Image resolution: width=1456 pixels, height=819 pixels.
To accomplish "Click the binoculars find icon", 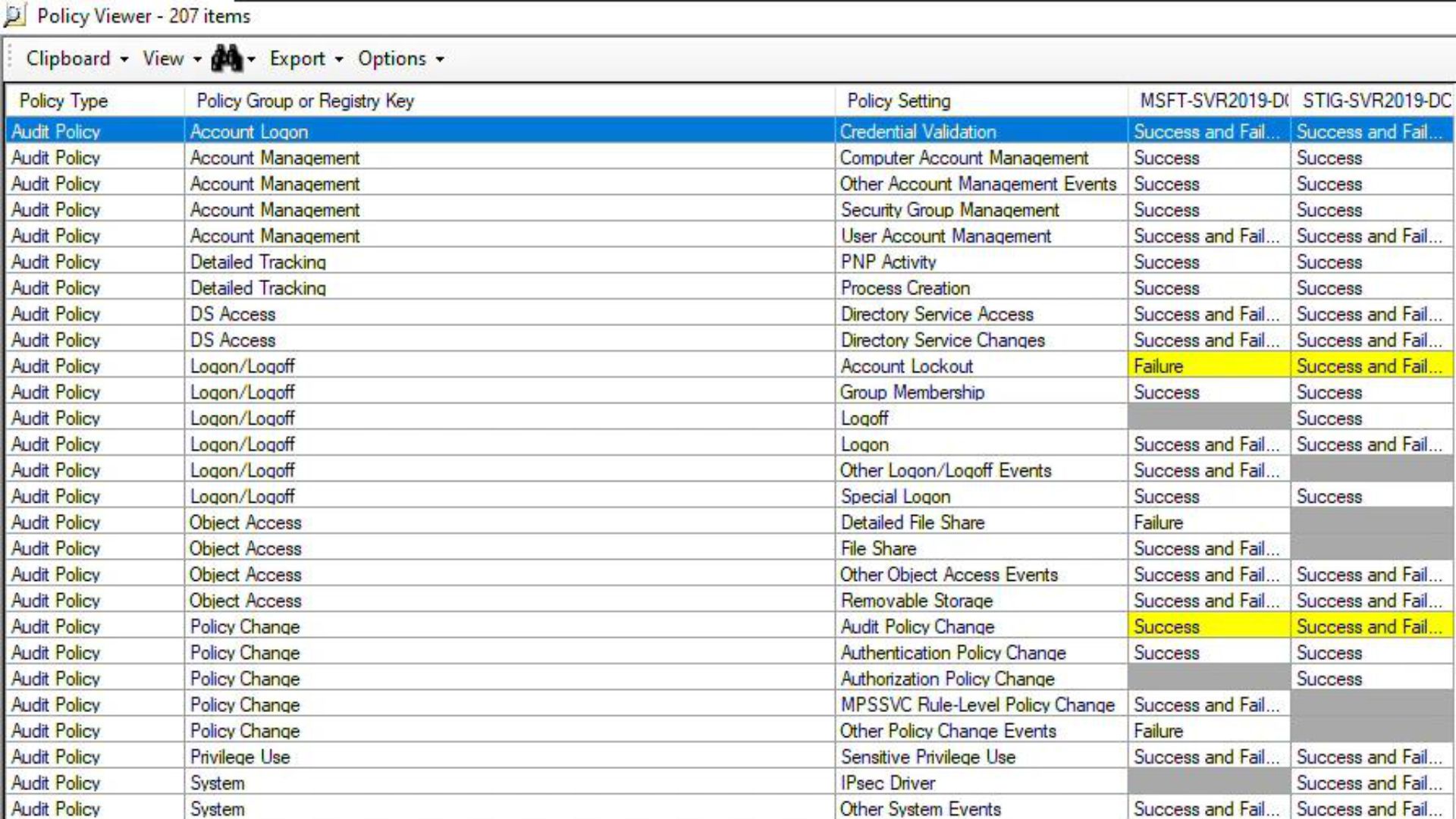I will [x=226, y=58].
